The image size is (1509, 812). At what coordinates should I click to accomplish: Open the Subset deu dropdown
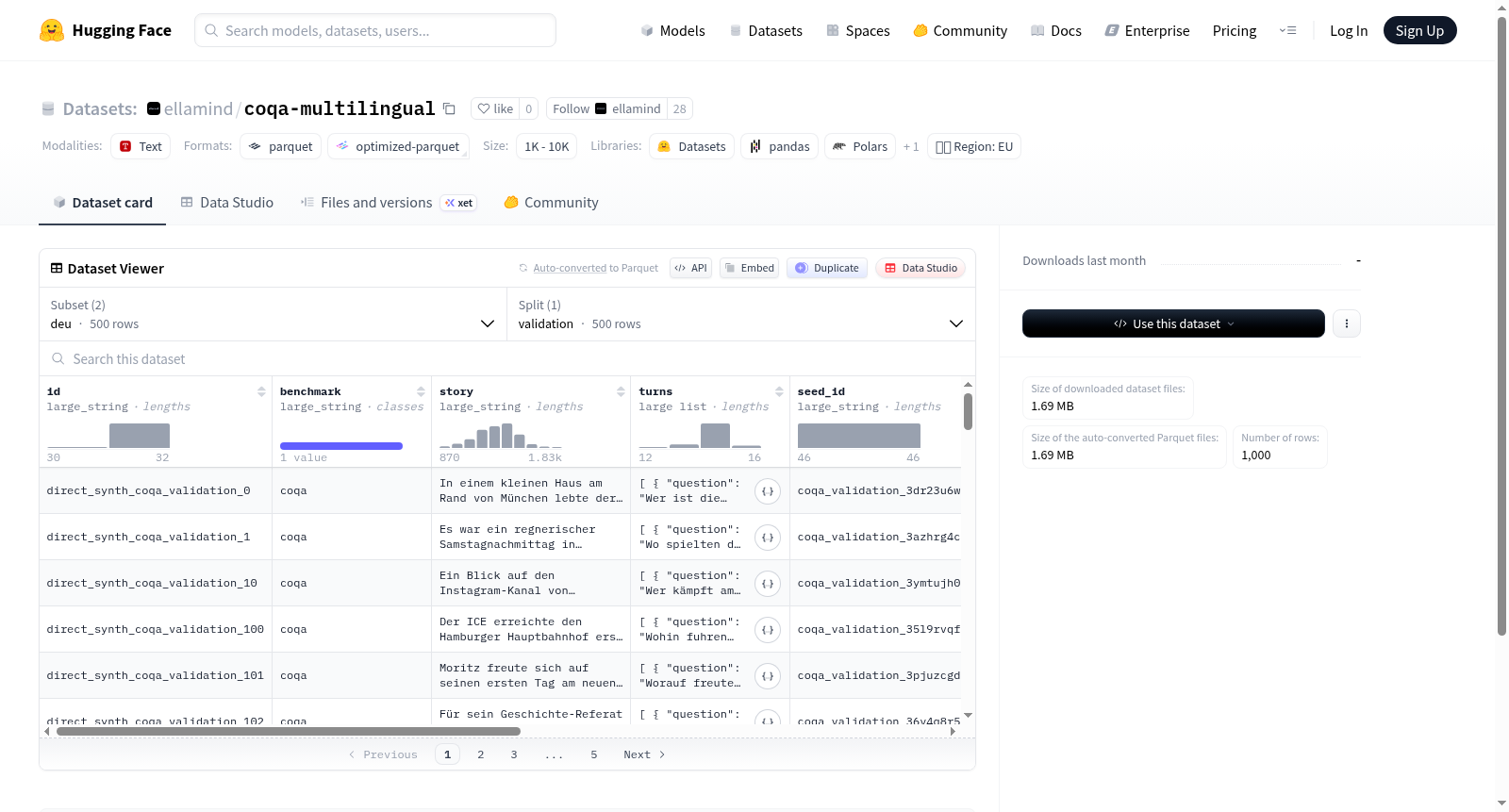point(273,315)
